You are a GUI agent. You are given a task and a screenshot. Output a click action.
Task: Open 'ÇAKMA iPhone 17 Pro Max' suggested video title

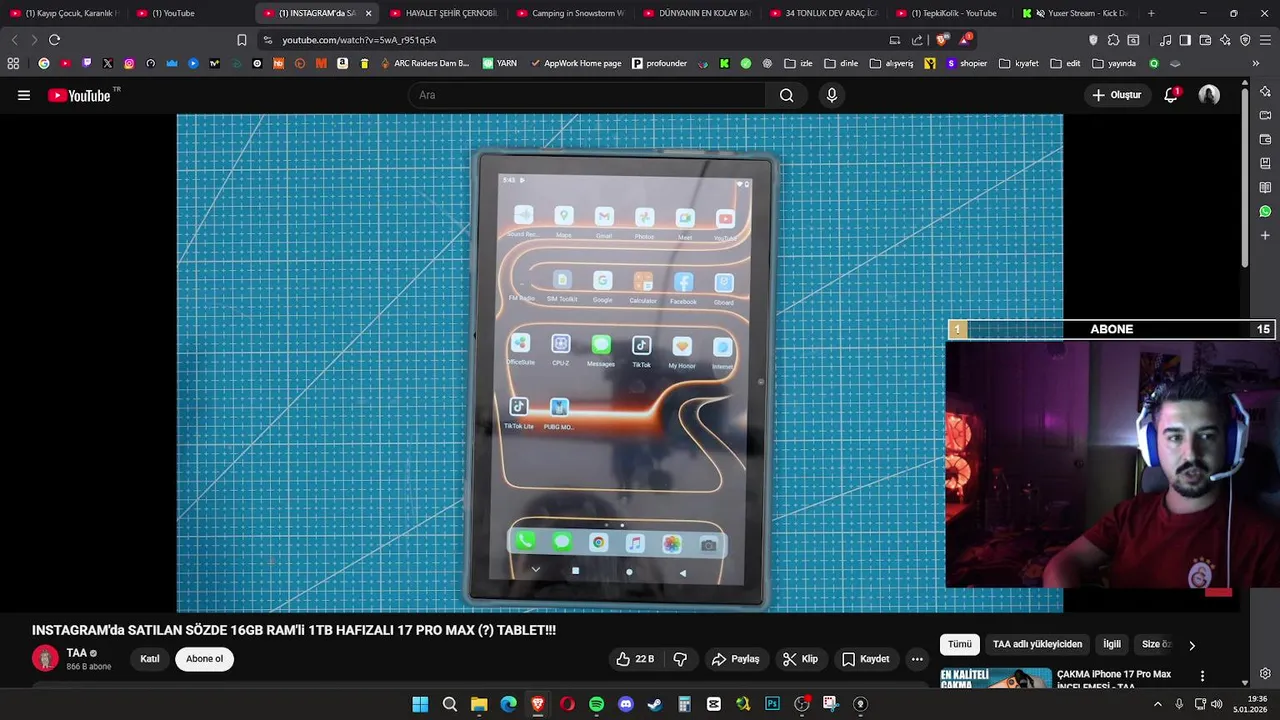click(x=1113, y=680)
